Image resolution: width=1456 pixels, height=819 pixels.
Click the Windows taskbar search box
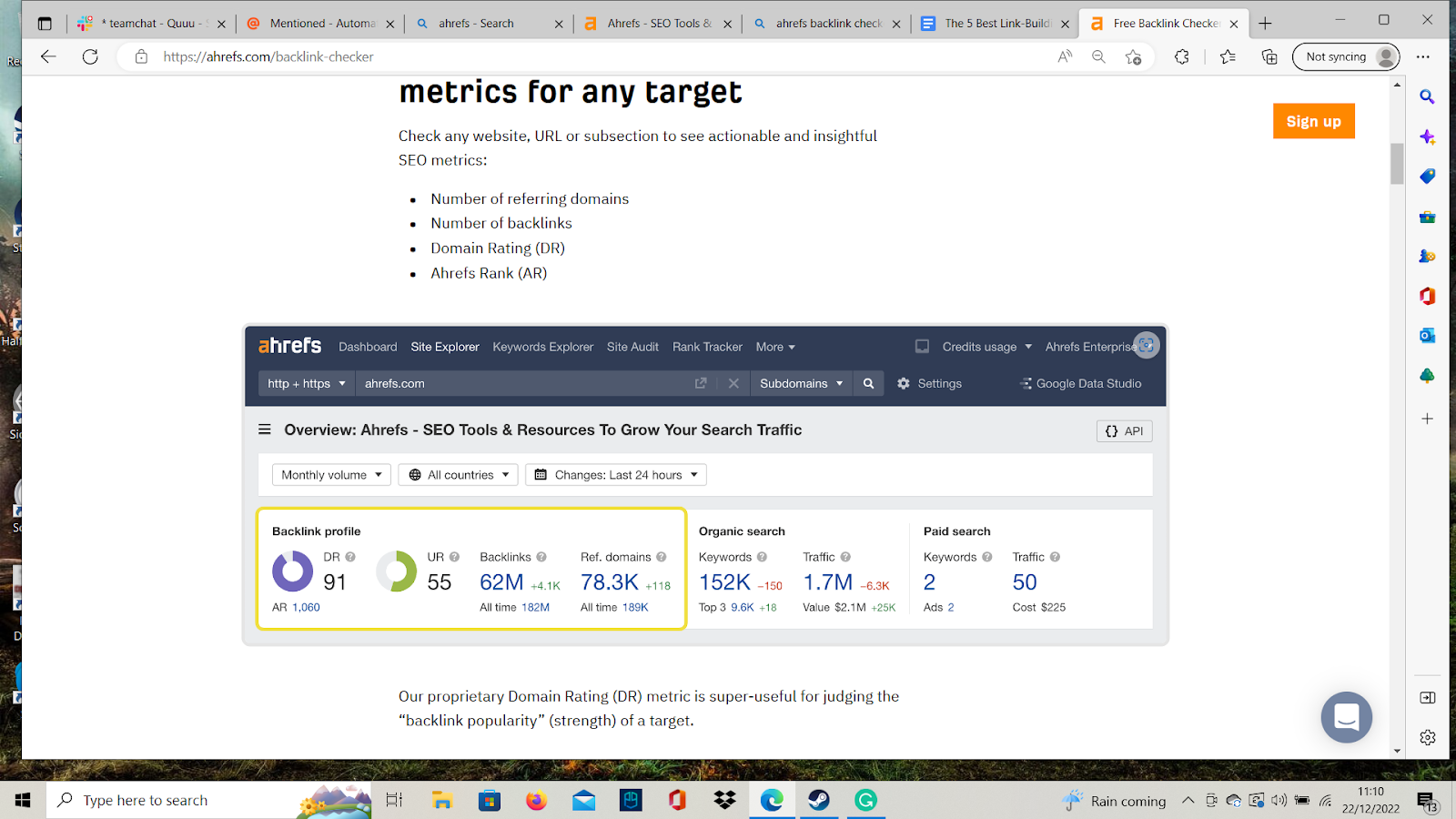tap(209, 800)
